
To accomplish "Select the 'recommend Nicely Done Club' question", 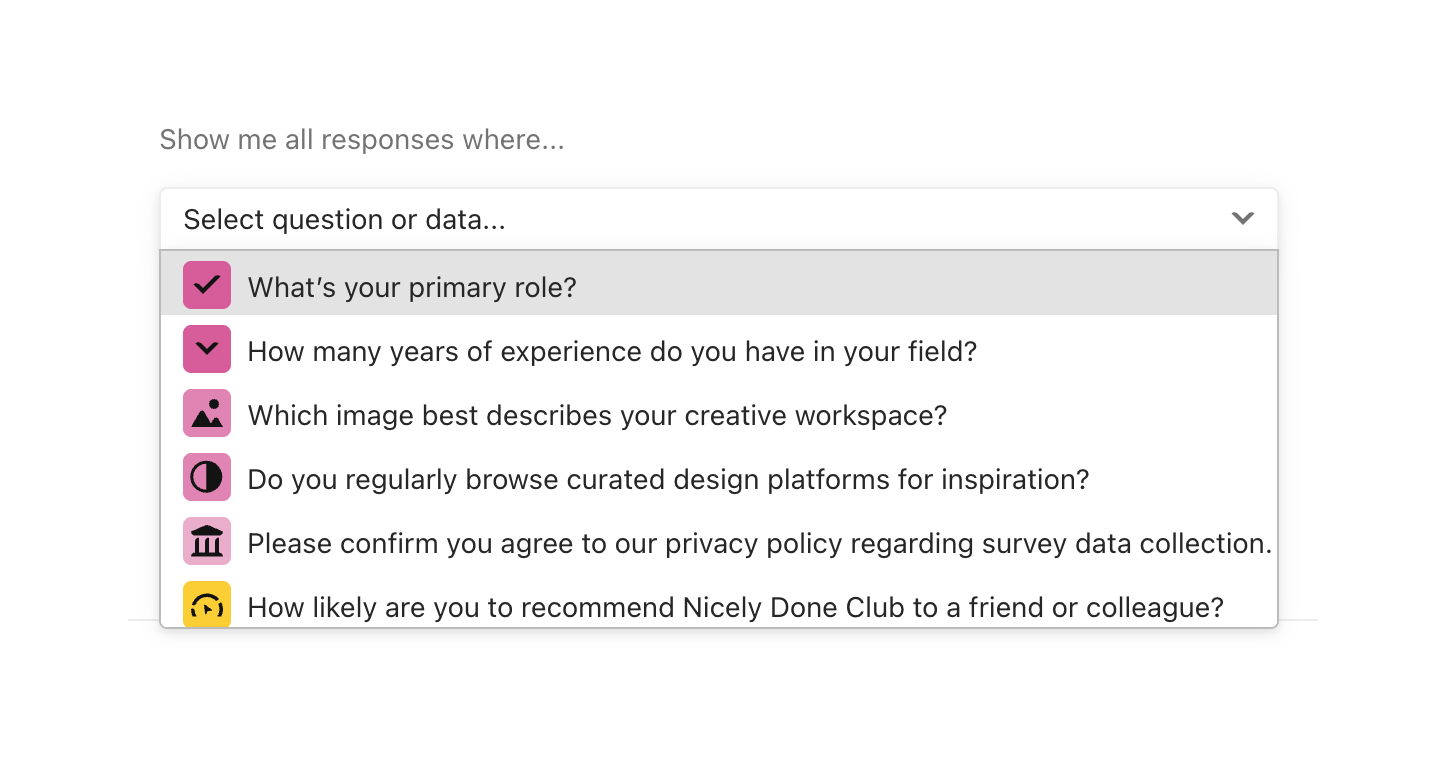I will click(x=735, y=607).
